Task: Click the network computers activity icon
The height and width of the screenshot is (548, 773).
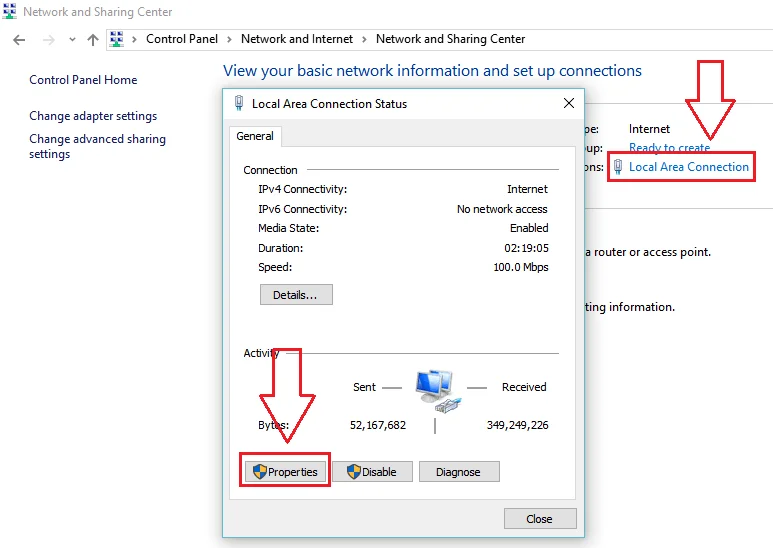Action: coord(436,391)
